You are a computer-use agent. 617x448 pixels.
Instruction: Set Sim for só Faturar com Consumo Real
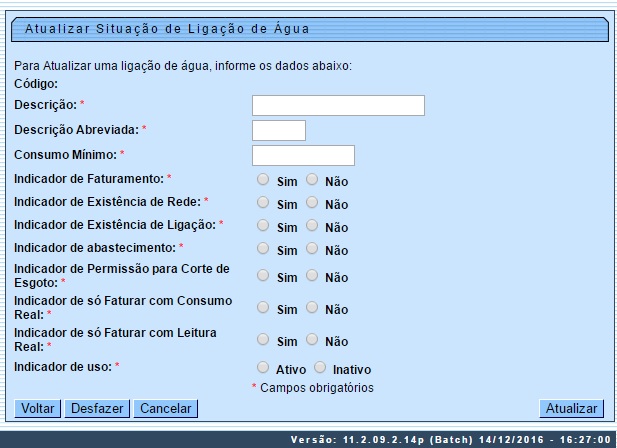(263, 307)
